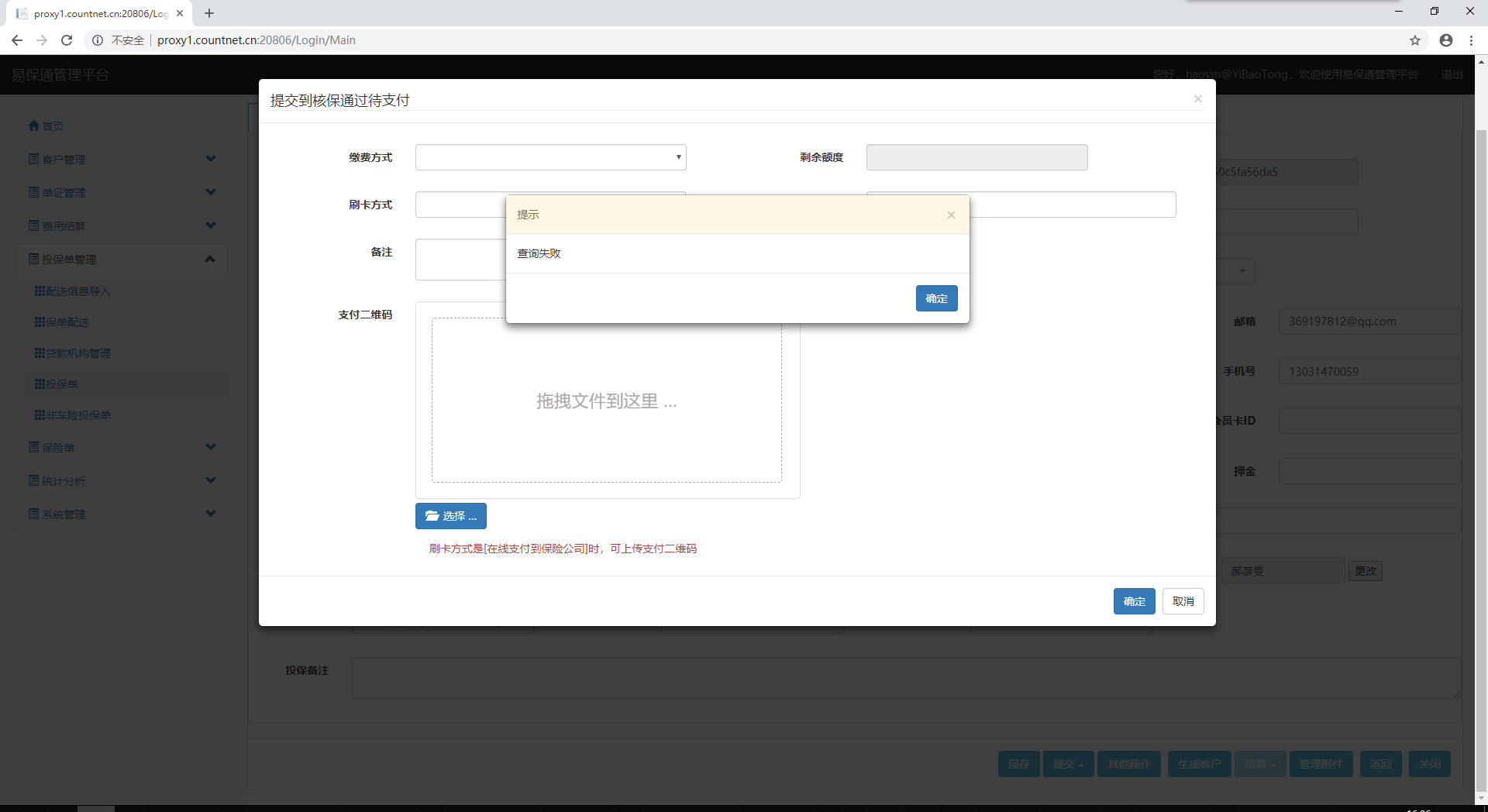This screenshot has width=1488, height=812.
Task: Open the browser profile account icon
Action: pyautogui.click(x=1446, y=40)
